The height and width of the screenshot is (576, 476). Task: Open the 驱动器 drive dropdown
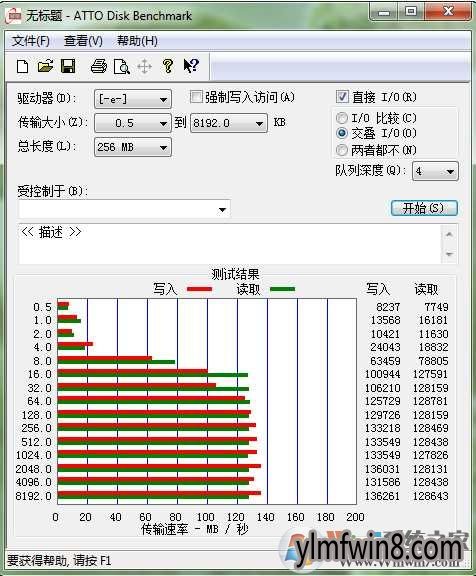tap(133, 99)
